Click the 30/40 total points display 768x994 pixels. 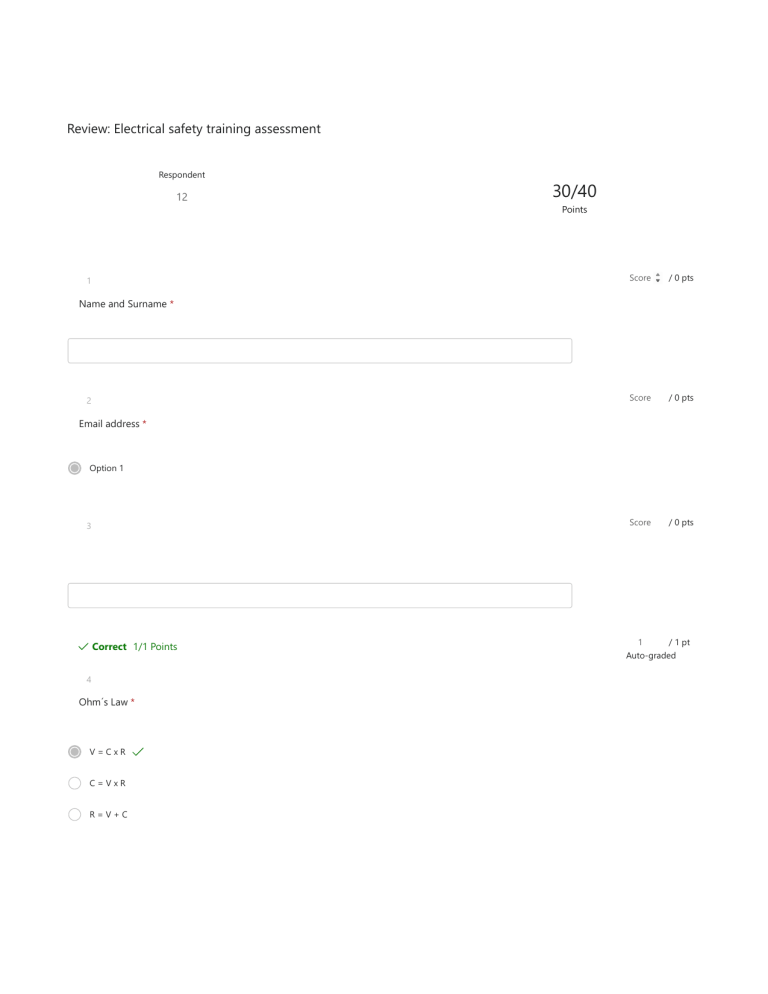click(x=575, y=191)
